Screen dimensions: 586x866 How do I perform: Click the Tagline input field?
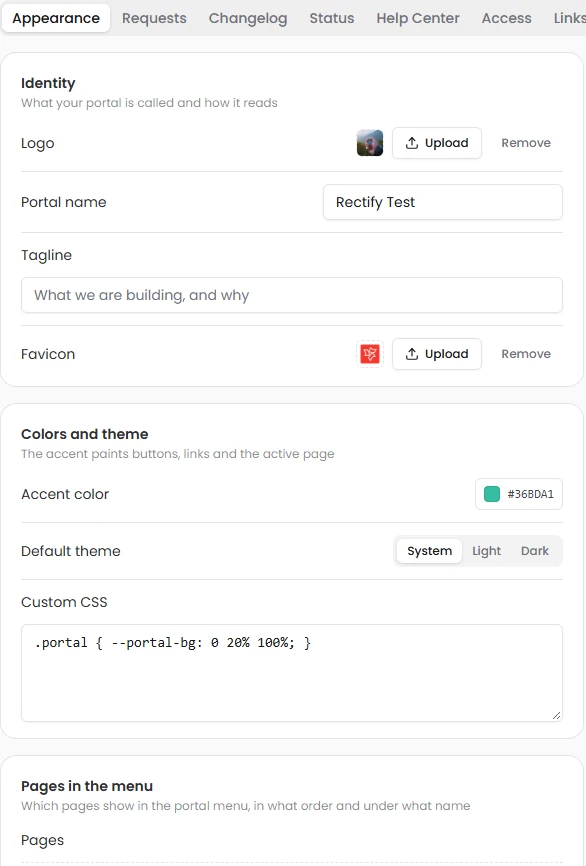tap(292, 295)
